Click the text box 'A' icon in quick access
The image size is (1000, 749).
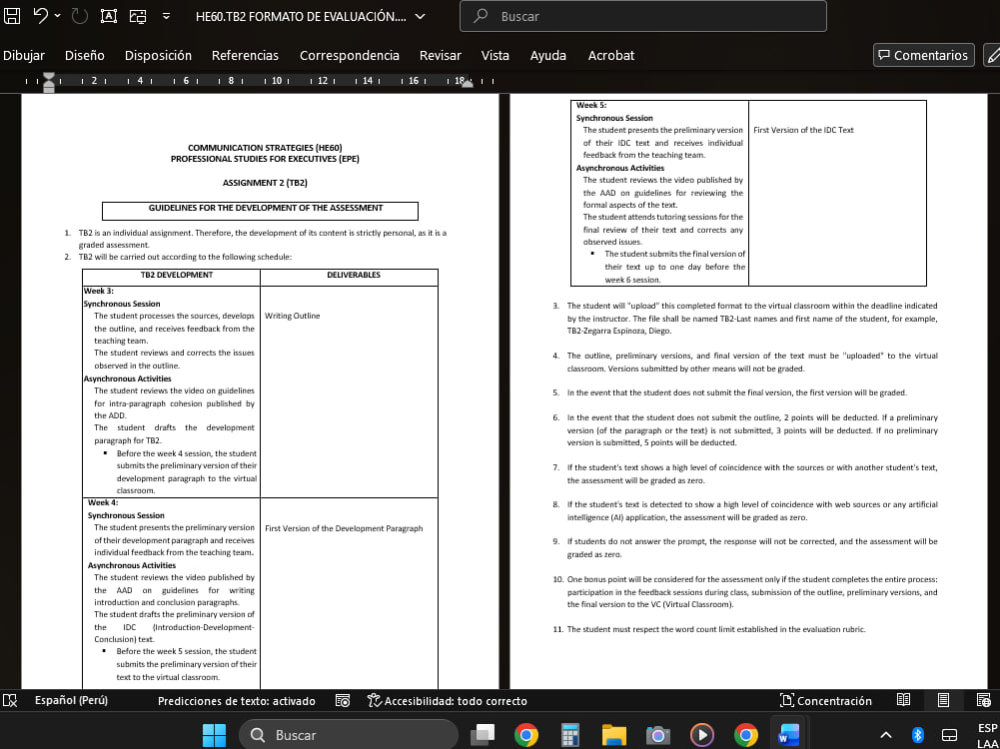coord(108,16)
